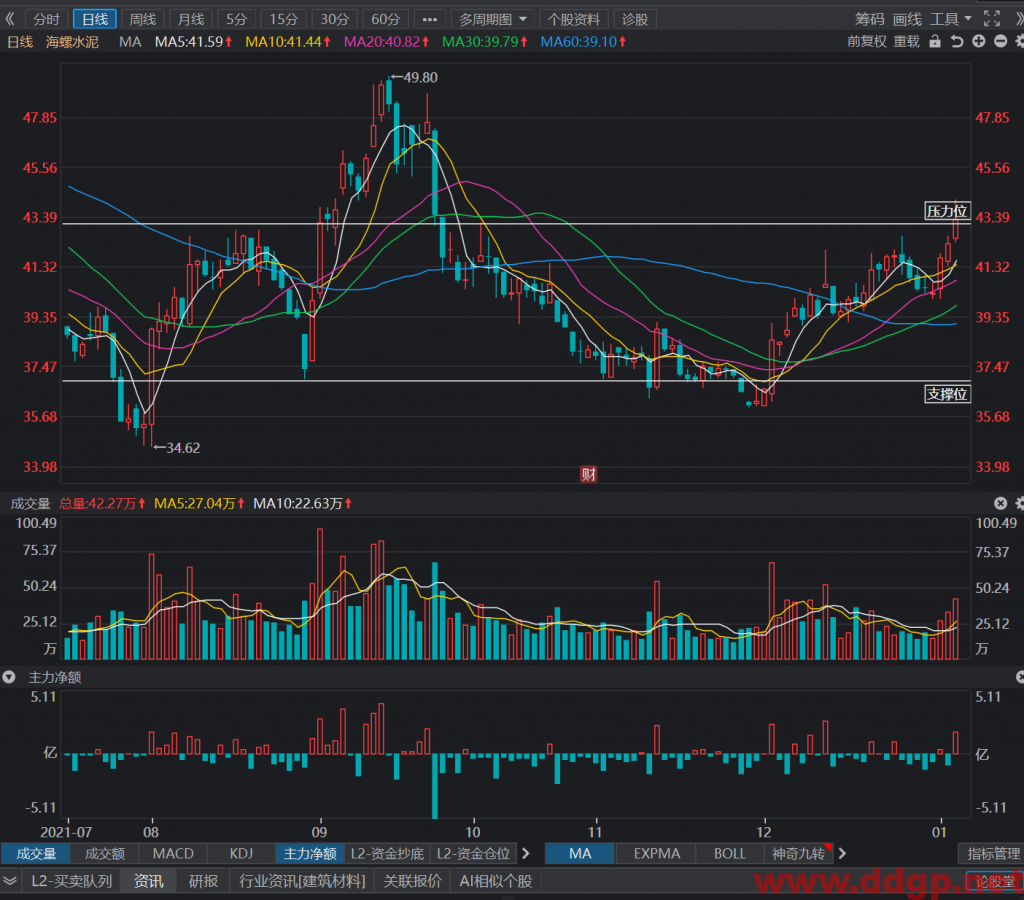1024x900 pixels.
Task: Switch to 30分 minute chart
Action: 334,19
